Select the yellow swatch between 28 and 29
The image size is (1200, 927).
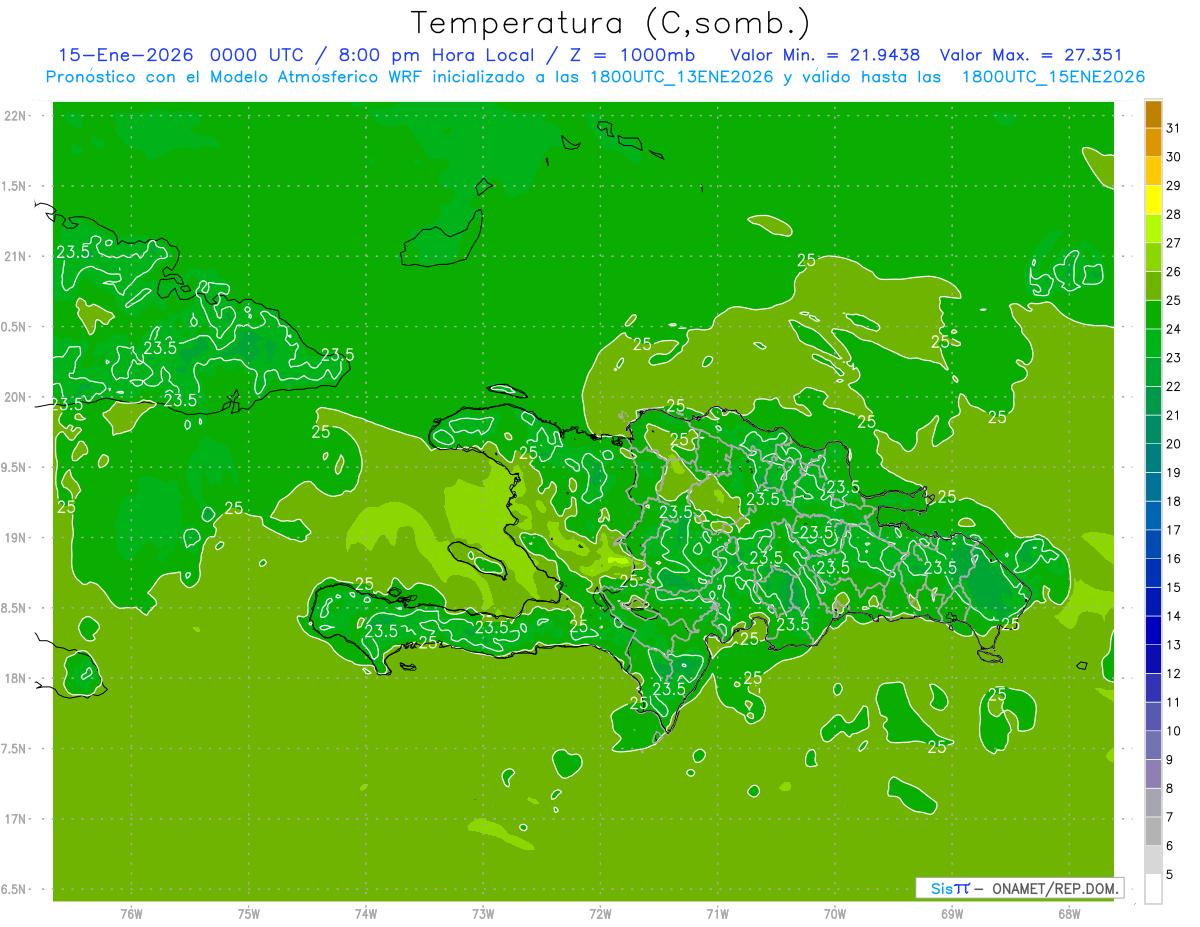click(x=1153, y=201)
